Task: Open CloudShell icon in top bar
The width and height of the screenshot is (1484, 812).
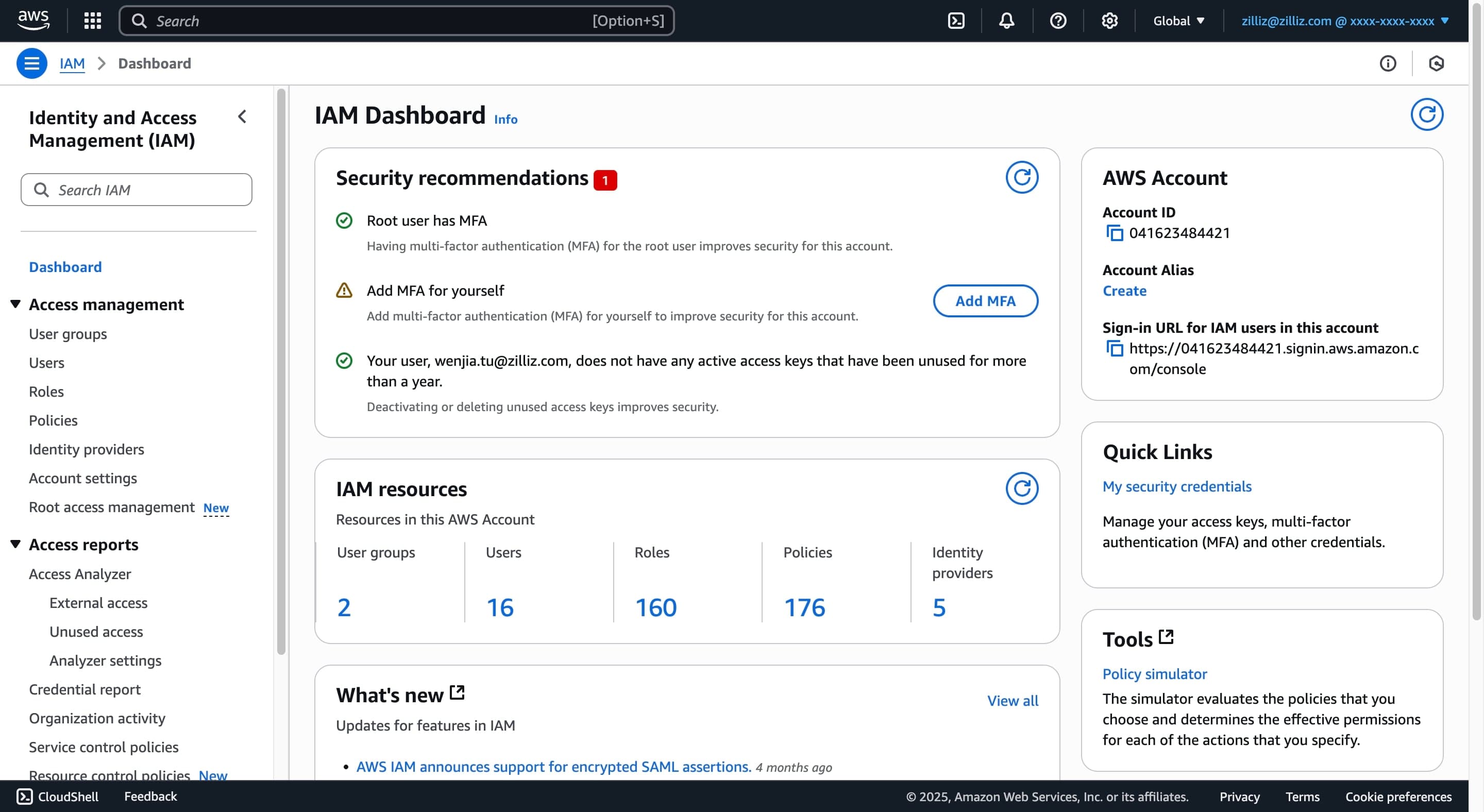Action: 956,21
